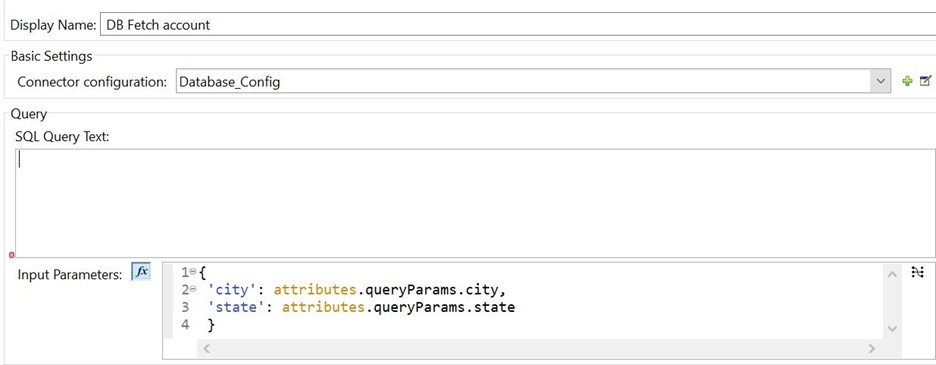Image resolution: width=936 pixels, height=365 pixels.
Task: Open the Connector configuration dropdown arrow
Action: (x=880, y=82)
